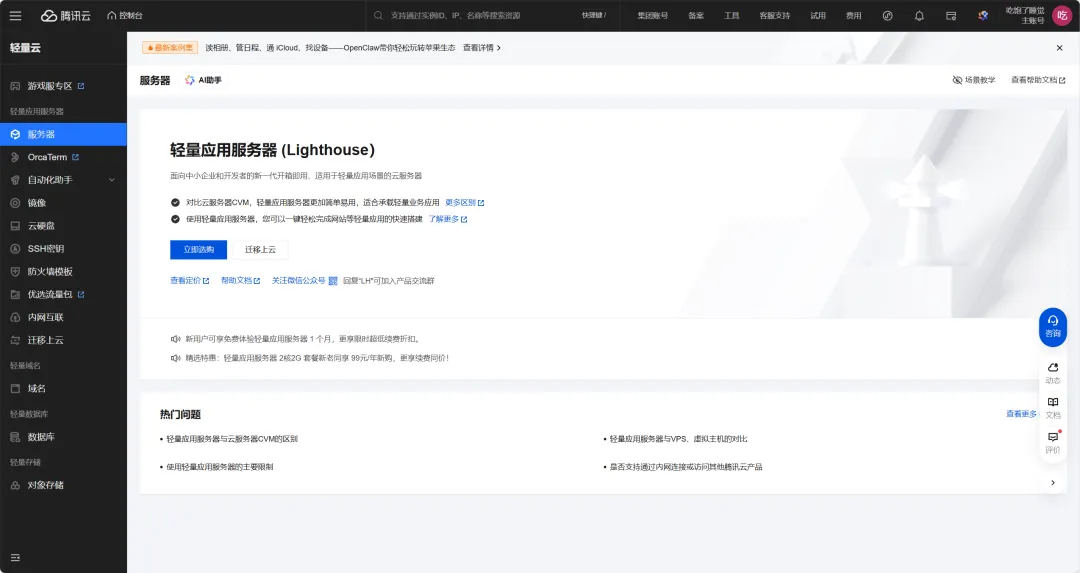The image size is (1080, 573).
Task: Open 查看定价 link
Action: [x=189, y=280]
